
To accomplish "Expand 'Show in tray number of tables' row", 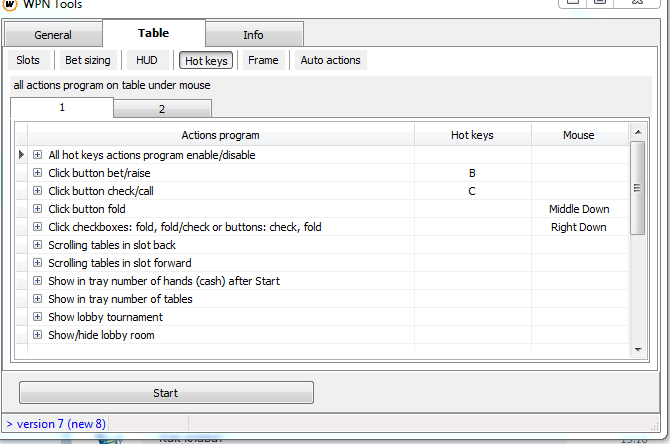I will 38,299.
